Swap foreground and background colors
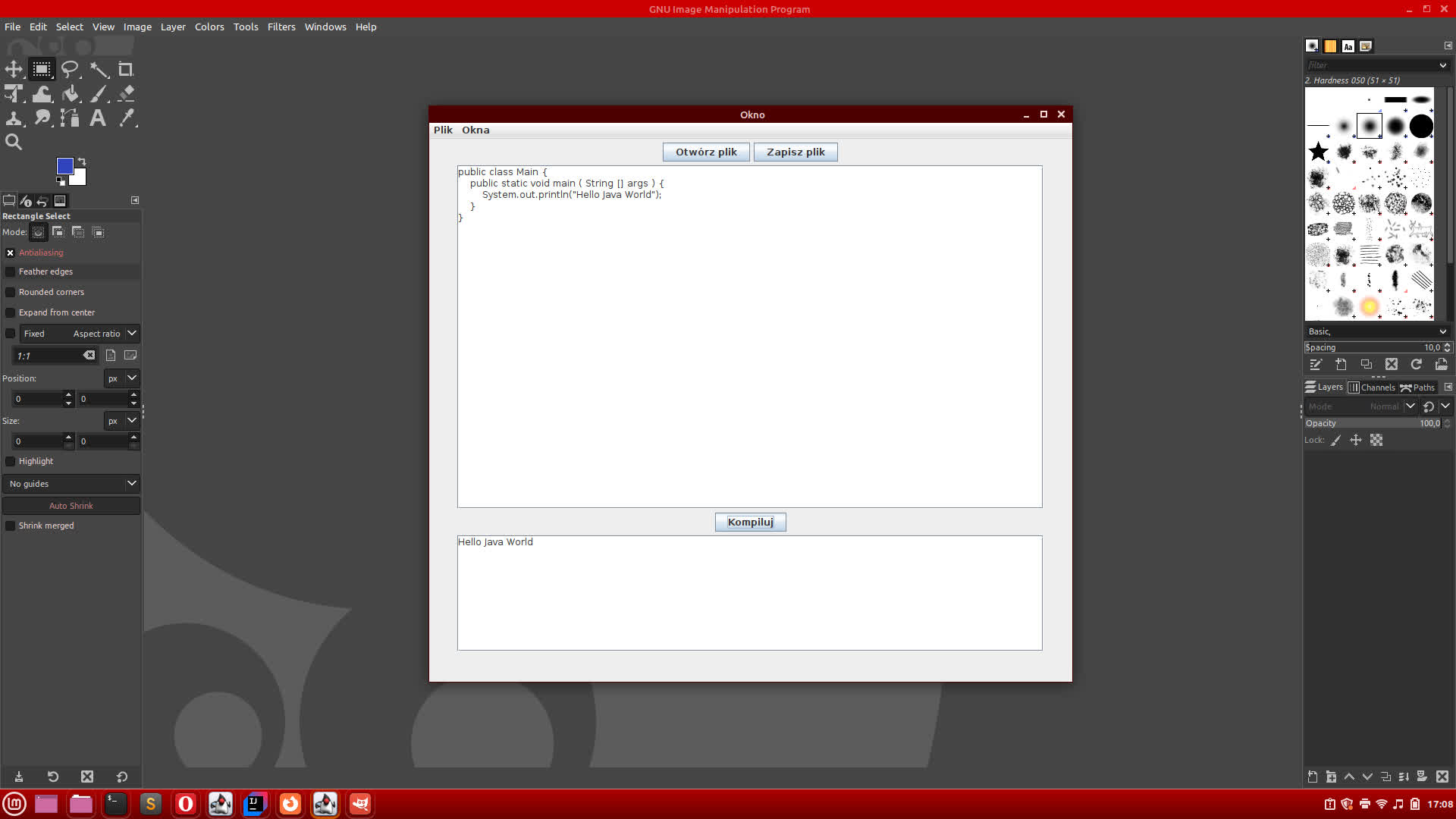The image size is (1456, 819). (82, 162)
